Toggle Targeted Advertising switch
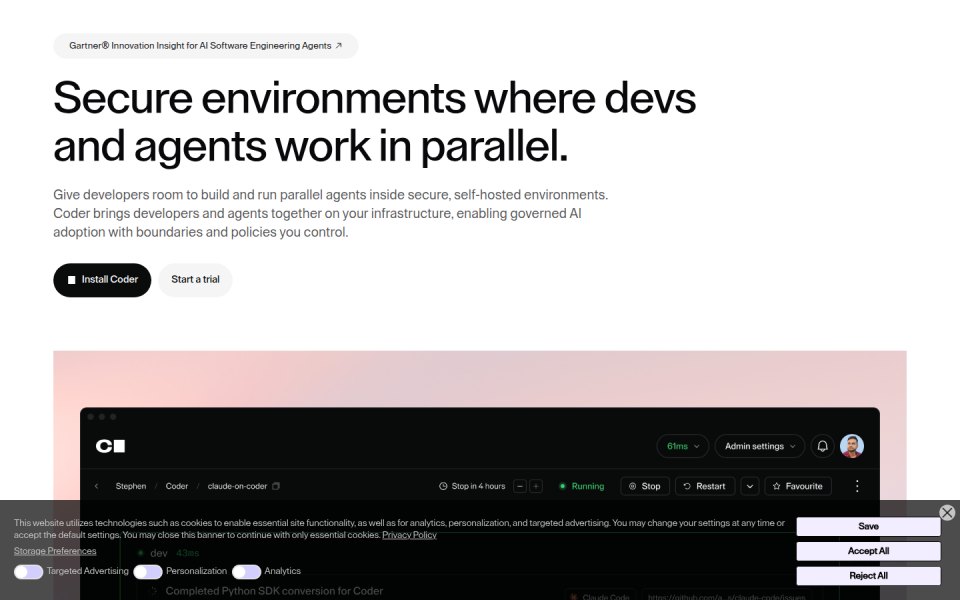The height and width of the screenshot is (600, 960). [29, 572]
